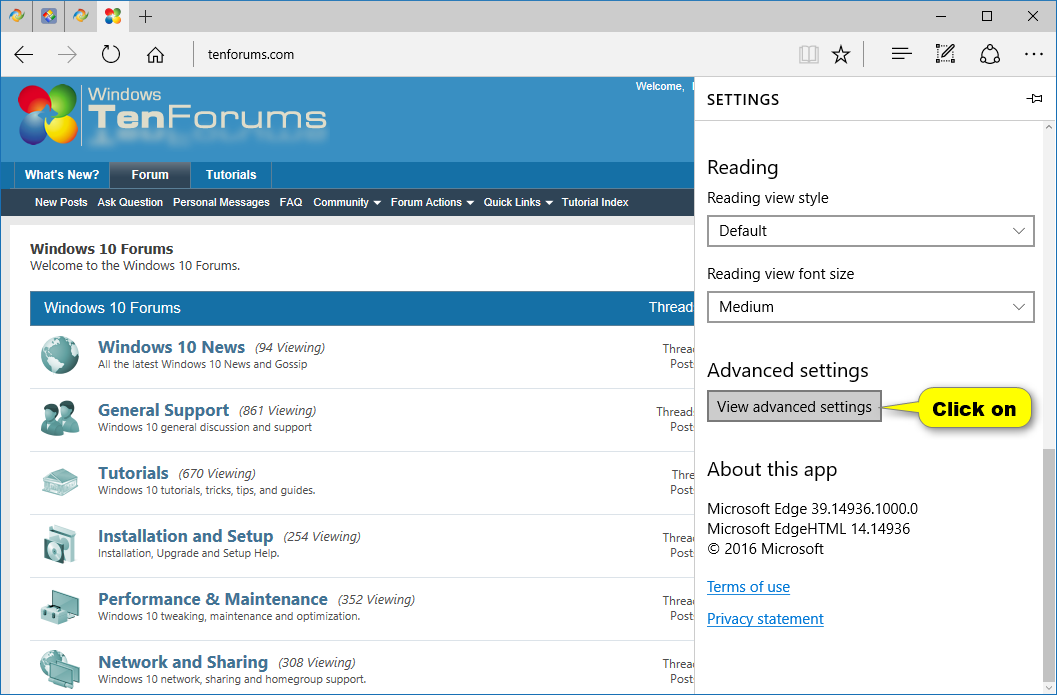
Task: Open the Installation and Setup forum
Action: 185,536
